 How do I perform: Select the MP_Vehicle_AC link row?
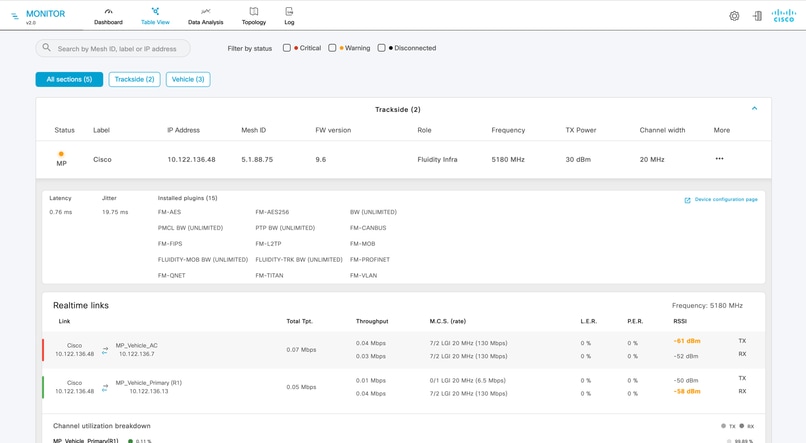(403, 350)
